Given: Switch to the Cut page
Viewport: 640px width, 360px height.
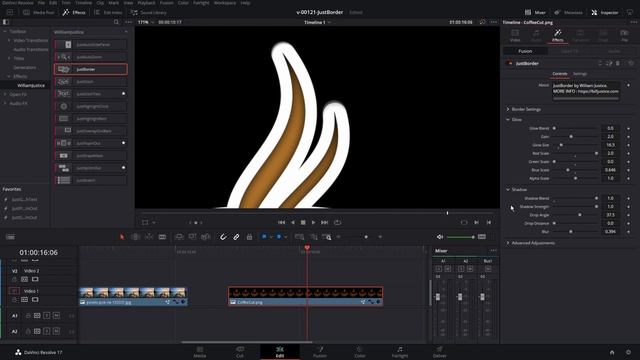Looking at the screenshot, I should (240, 352).
